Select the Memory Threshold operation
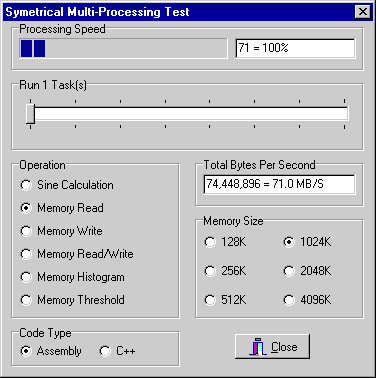 click(x=72, y=300)
